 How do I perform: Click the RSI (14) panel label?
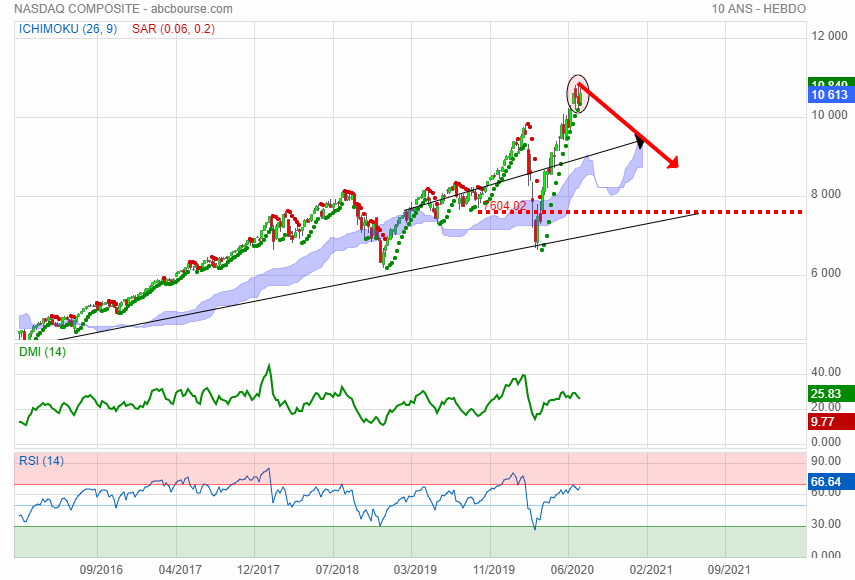coord(41,461)
